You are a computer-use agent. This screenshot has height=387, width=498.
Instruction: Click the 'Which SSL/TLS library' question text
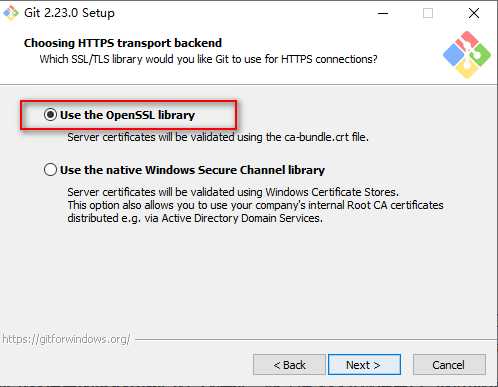pos(209,59)
